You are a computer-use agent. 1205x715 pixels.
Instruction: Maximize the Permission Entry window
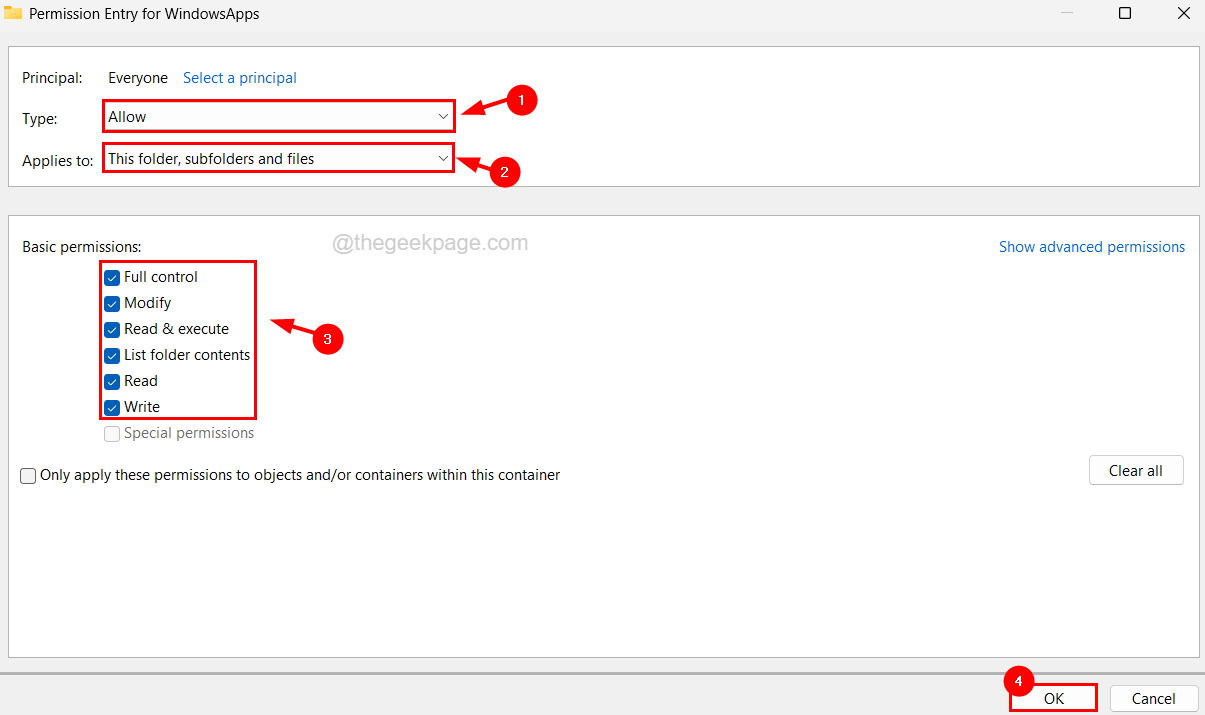1125,14
